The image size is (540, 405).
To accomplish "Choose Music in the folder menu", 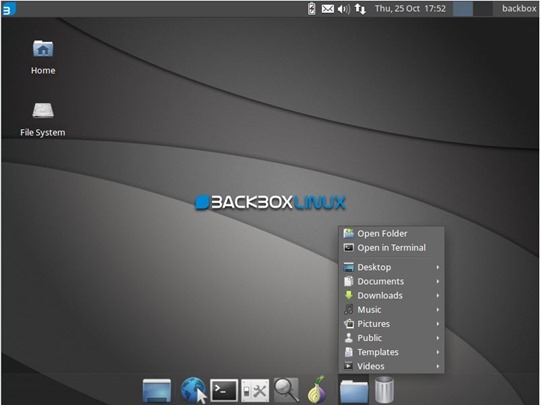I will point(392,310).
